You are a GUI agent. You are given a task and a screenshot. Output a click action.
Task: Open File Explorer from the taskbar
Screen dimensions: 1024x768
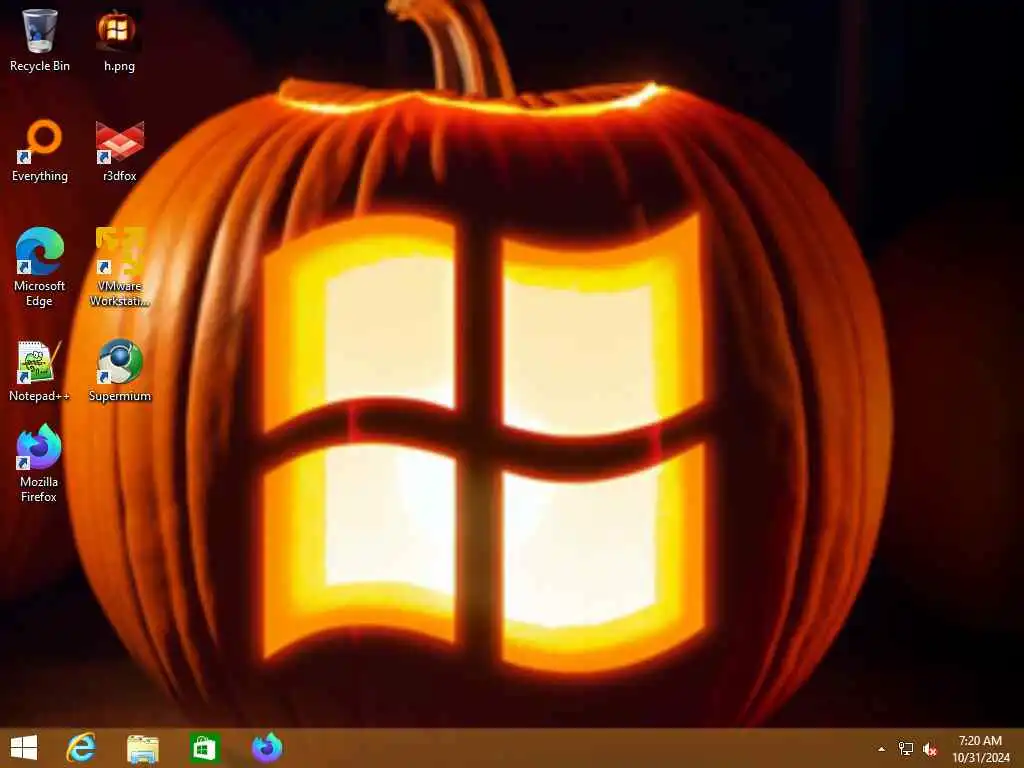click(x=142, y=748)
